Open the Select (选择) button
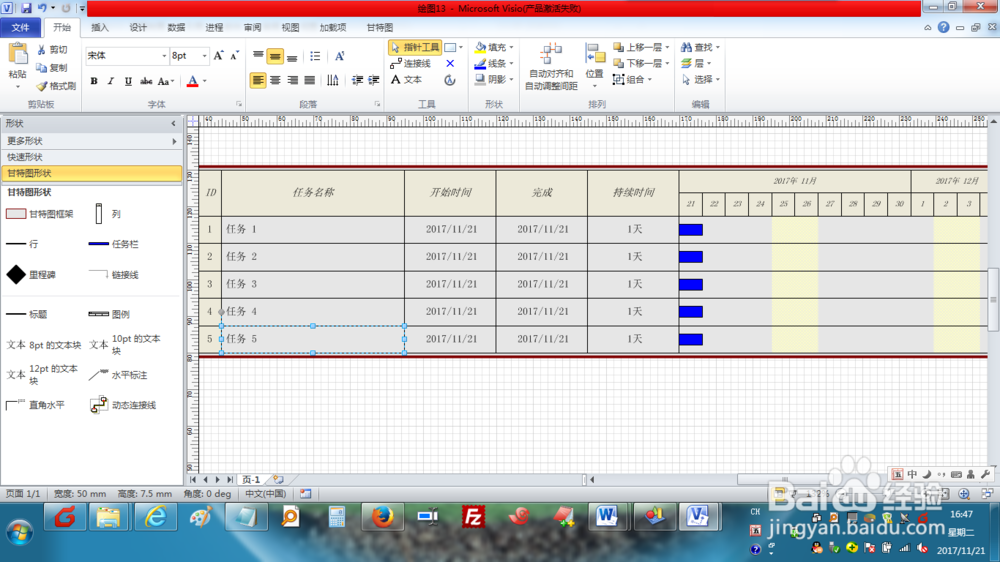1000x562 pixels. tap(700, 80)
